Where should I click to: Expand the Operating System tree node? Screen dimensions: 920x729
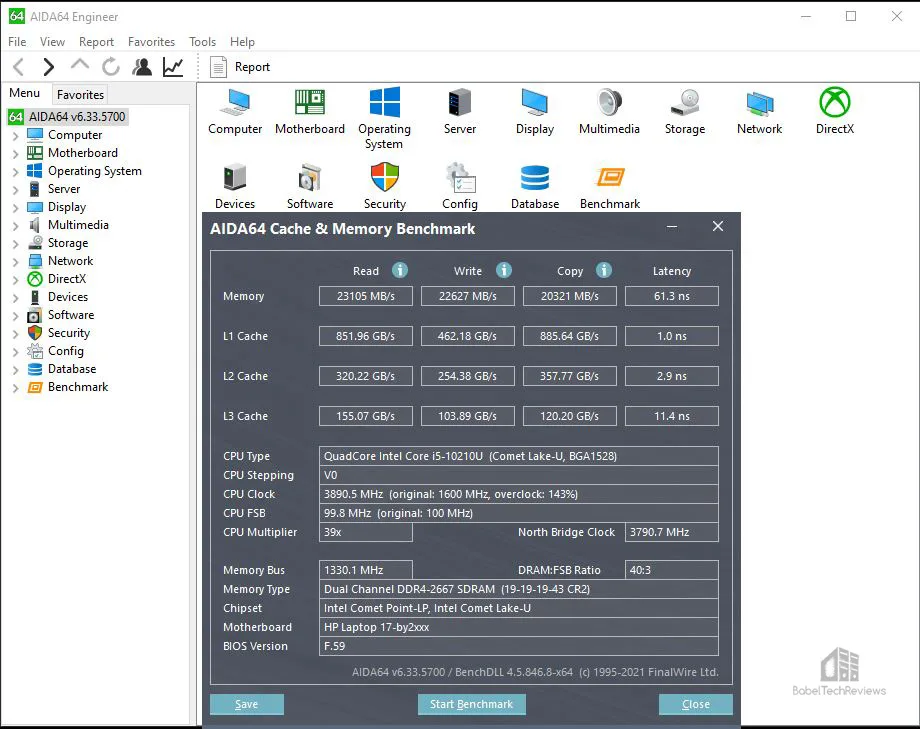[16, 172]
